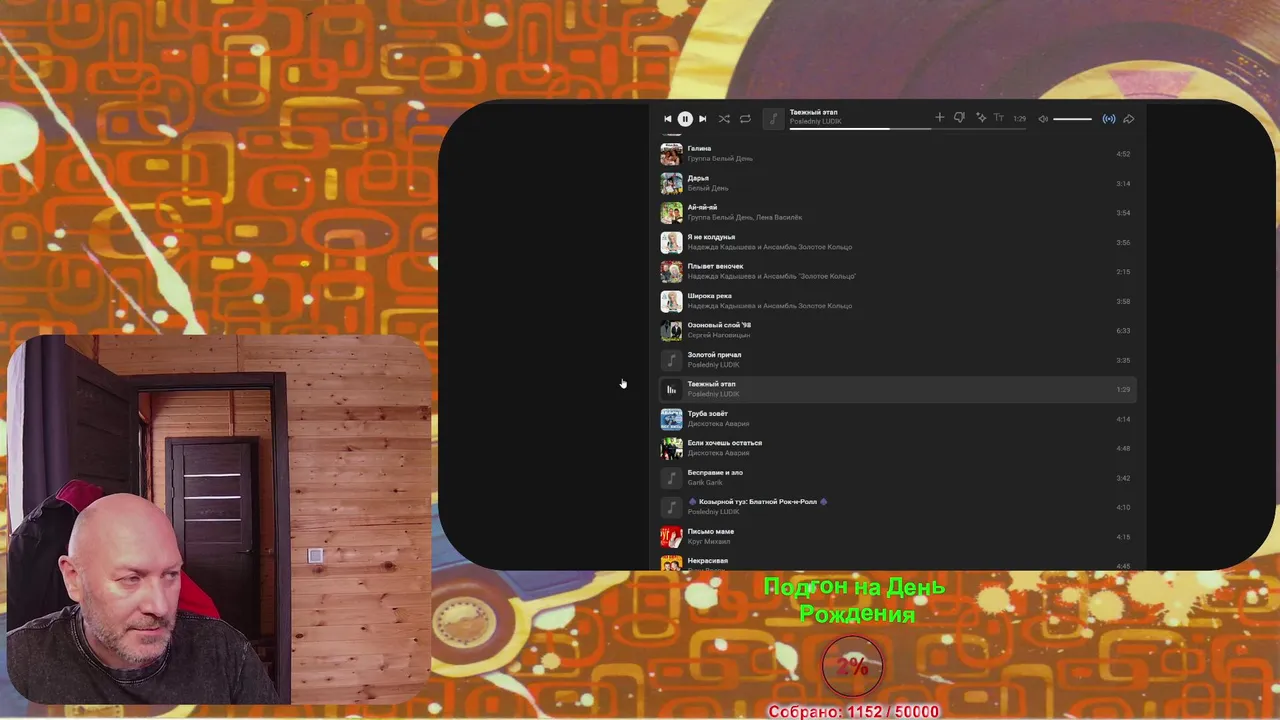Screen dimensions: 1280x720
Task: Open artist Круг Михаил
Action: 711,542
